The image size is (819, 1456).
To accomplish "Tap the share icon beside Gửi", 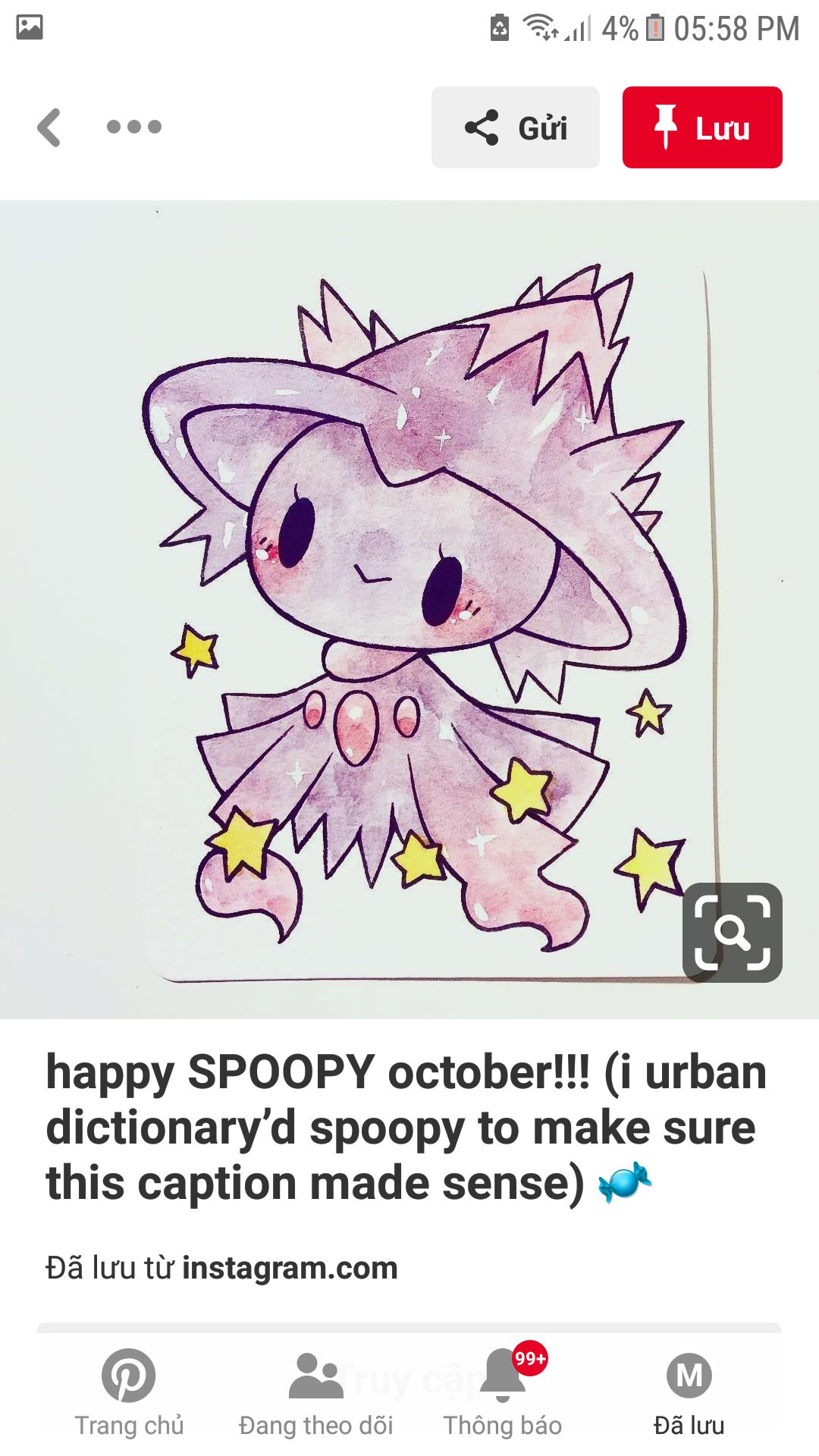I will pos(482,127).
